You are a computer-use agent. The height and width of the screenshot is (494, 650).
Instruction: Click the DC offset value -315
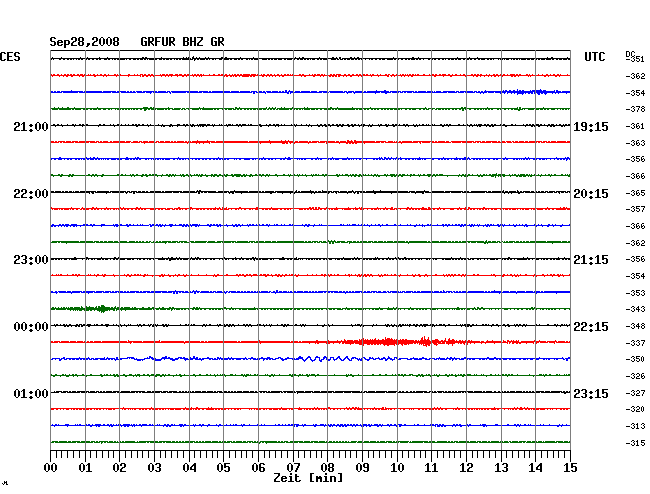point(635,443)
